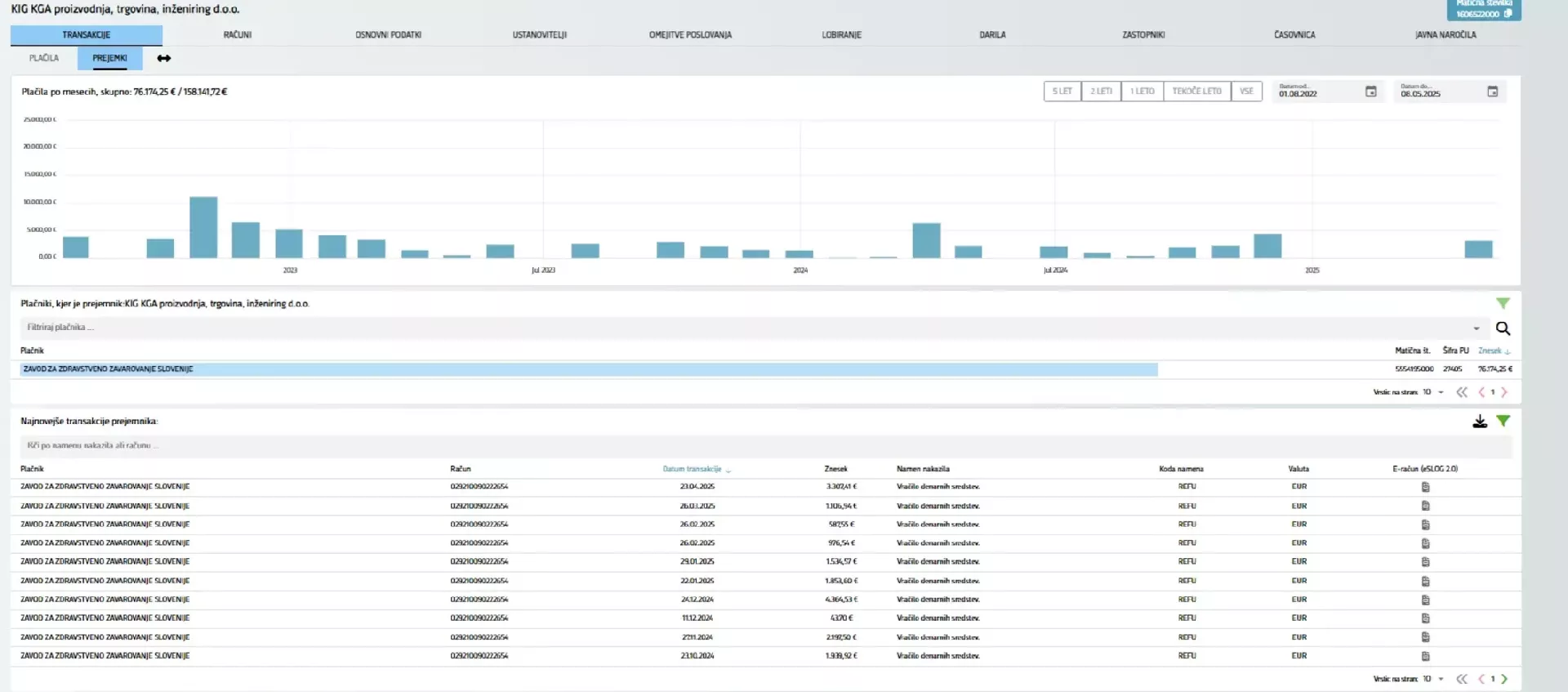Image resolution: width=1568 pixels, height=692 pixels.
Task: Switch to the RAČUNI tab
Action: coord(238,35)
